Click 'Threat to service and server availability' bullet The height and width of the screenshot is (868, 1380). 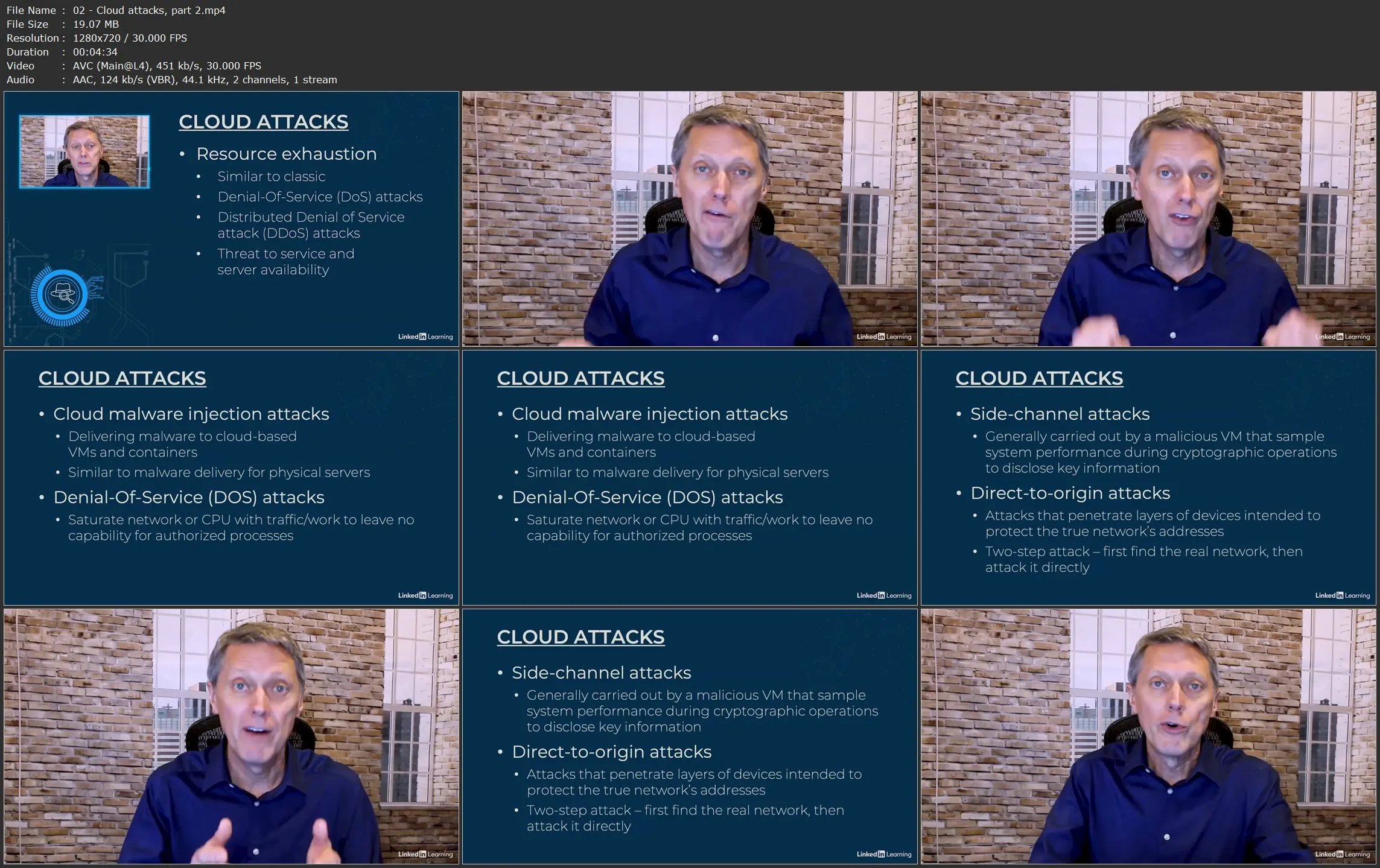coord(286,262)
